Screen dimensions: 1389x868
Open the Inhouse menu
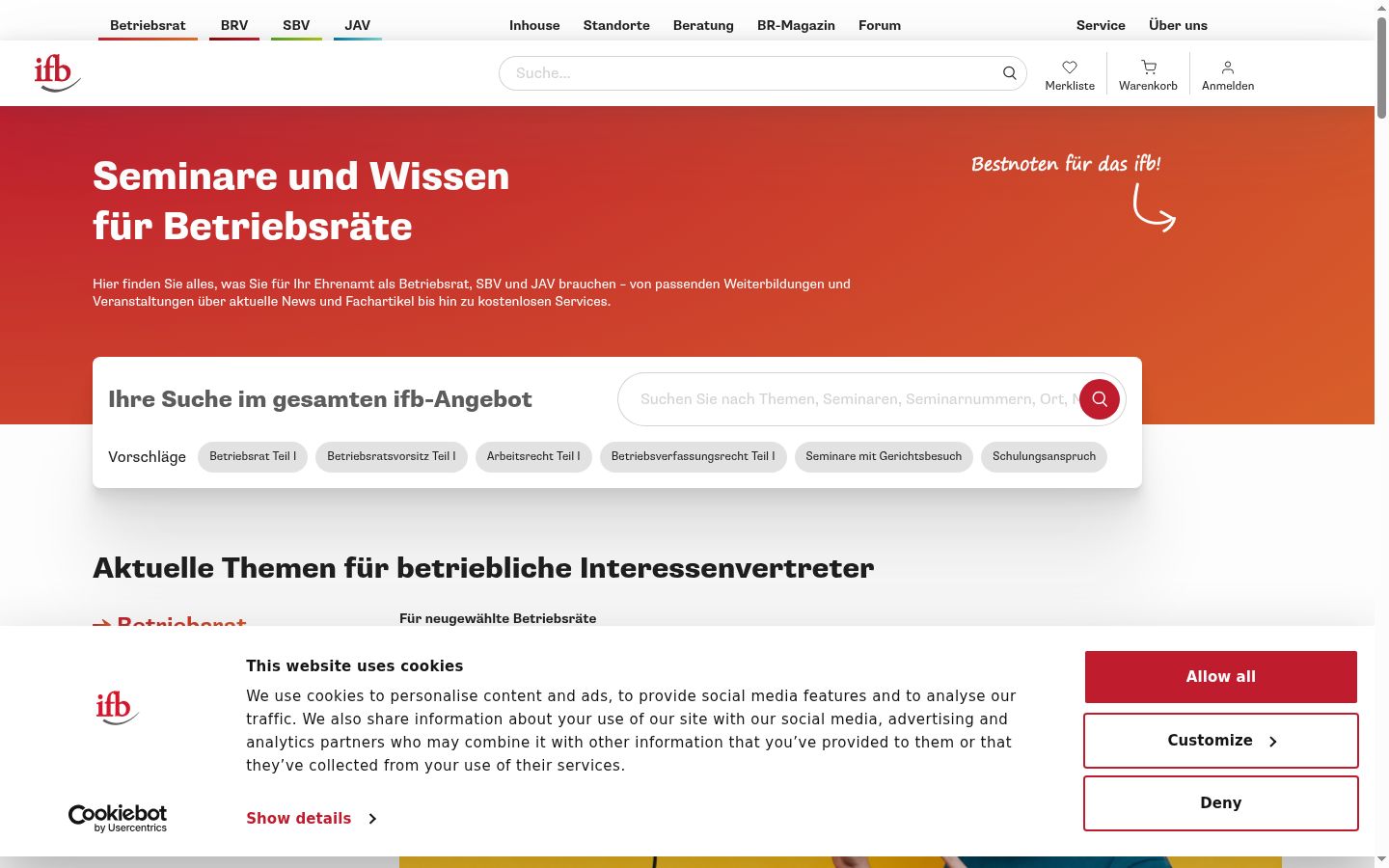pos(534,25)
